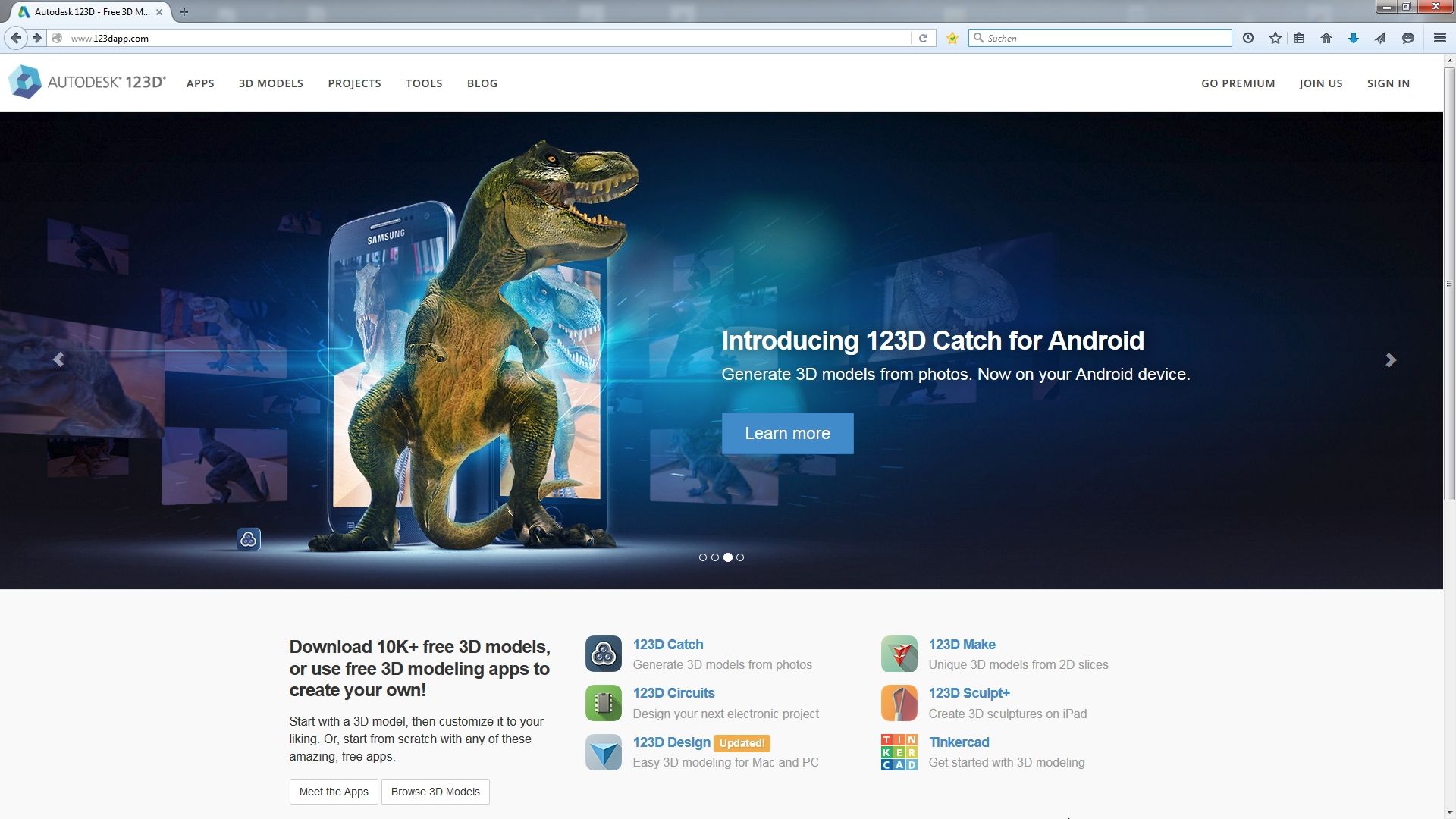Open the history clock icon
The height and width of the screenshot is (819, 1456).
coord(1248,38)
